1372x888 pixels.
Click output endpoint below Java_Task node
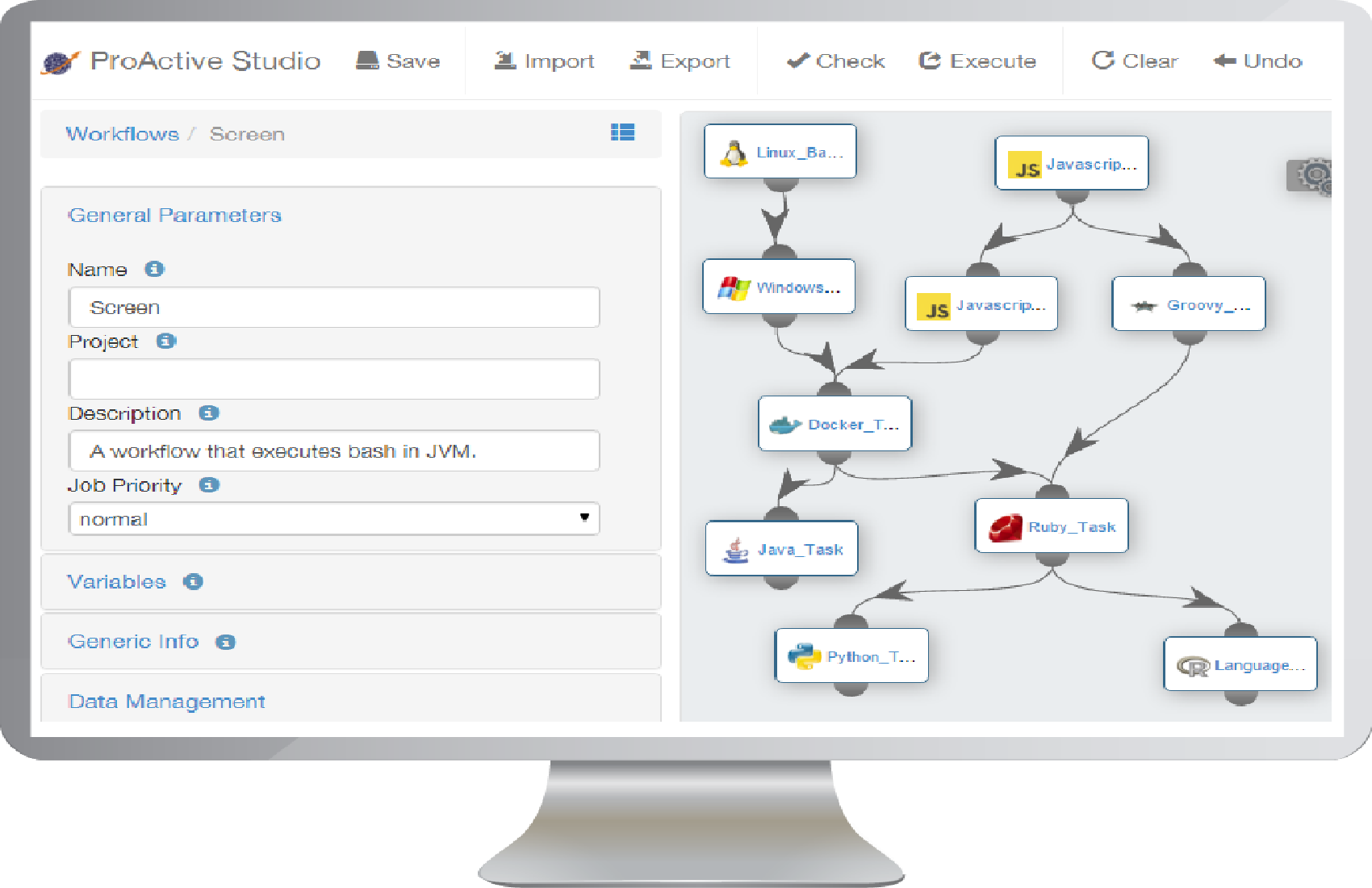pos(781,582)
